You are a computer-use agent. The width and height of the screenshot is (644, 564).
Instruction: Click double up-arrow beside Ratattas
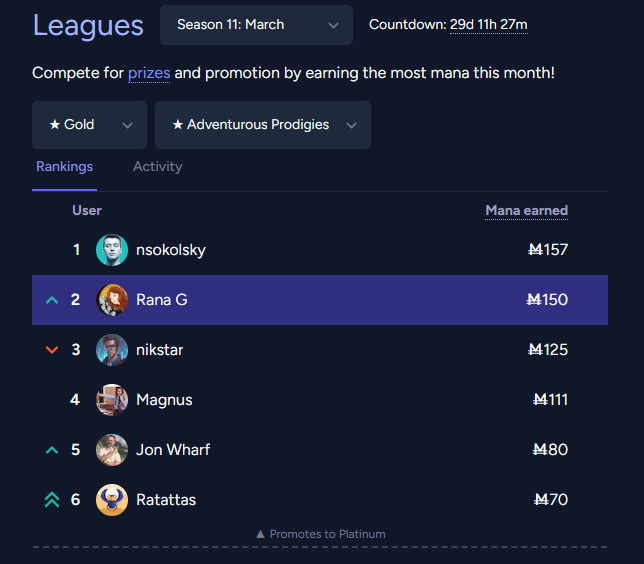52,500
